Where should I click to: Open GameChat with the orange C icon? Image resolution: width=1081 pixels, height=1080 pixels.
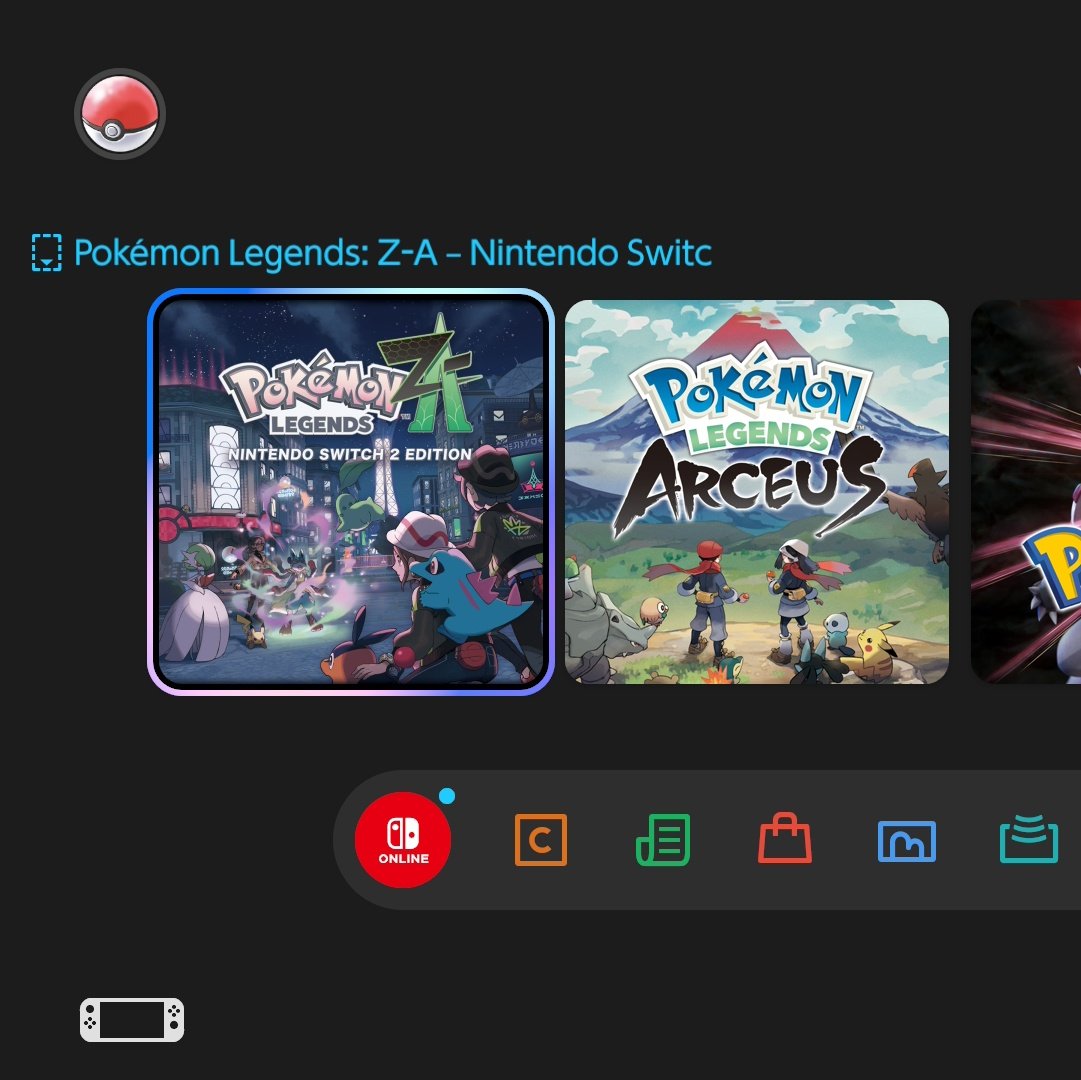pyautogui.click(x=541, y=839)
